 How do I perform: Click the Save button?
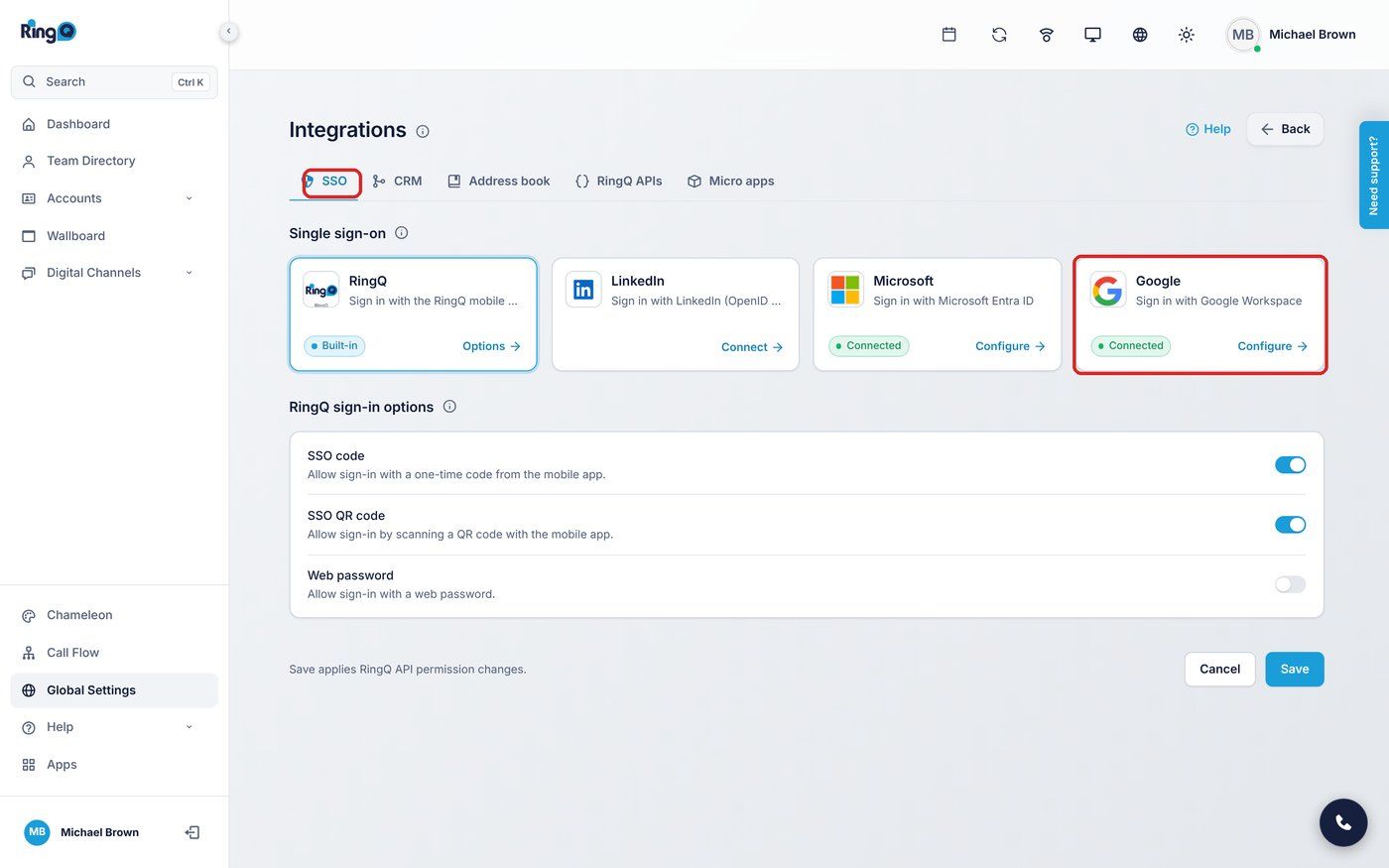click(1295, 670)
